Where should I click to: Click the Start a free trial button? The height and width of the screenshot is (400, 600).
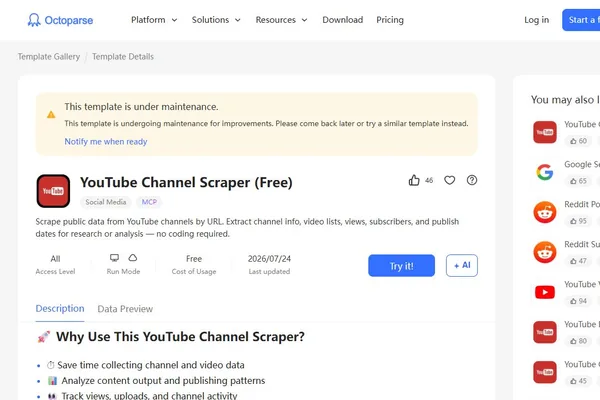coord(581,20)
